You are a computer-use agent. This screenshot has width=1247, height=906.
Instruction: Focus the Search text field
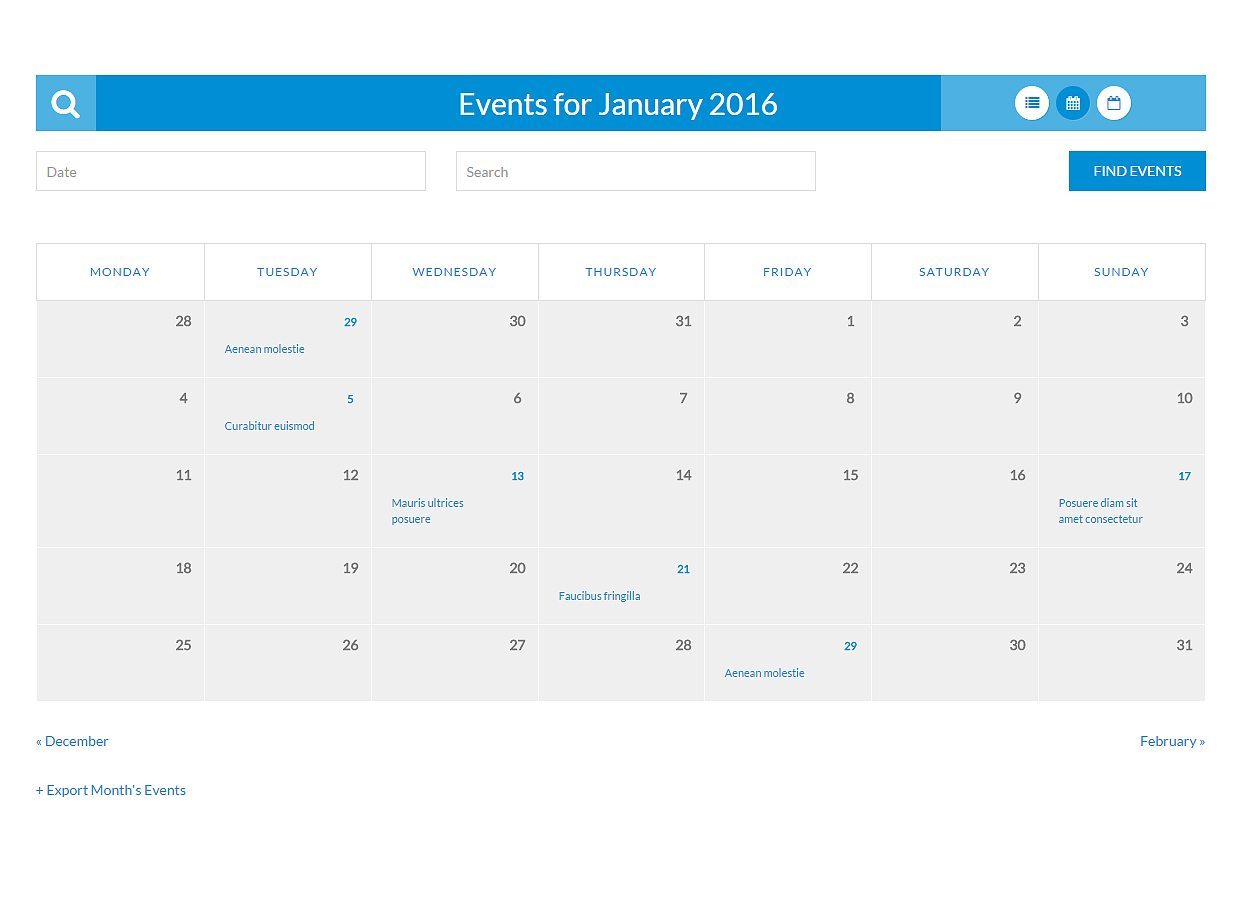click(636, 171)
